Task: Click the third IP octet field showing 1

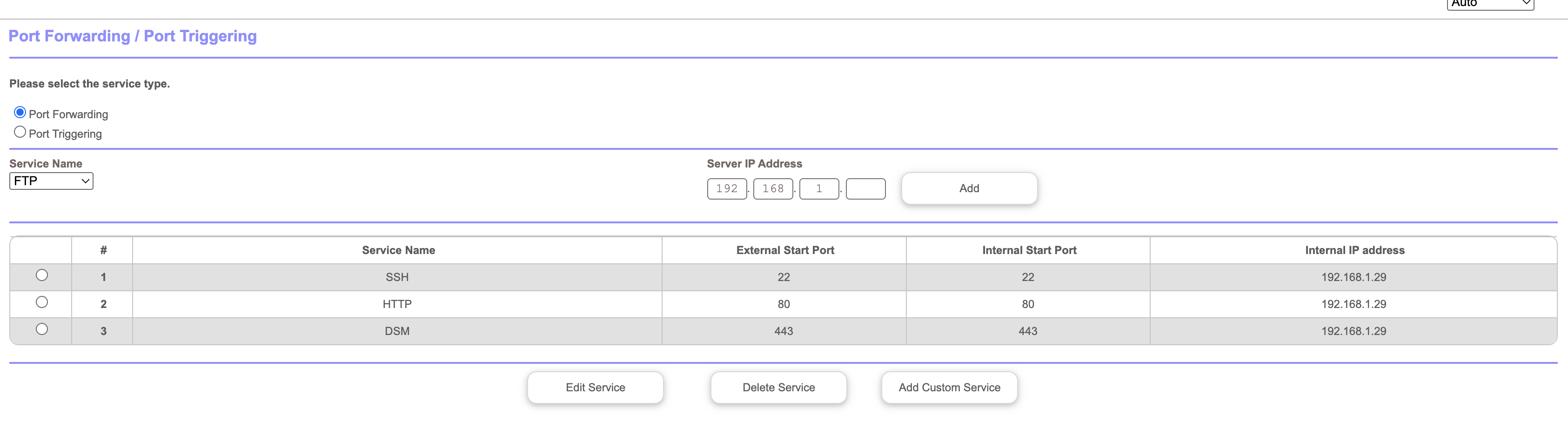Action: [x=819, y=189]
